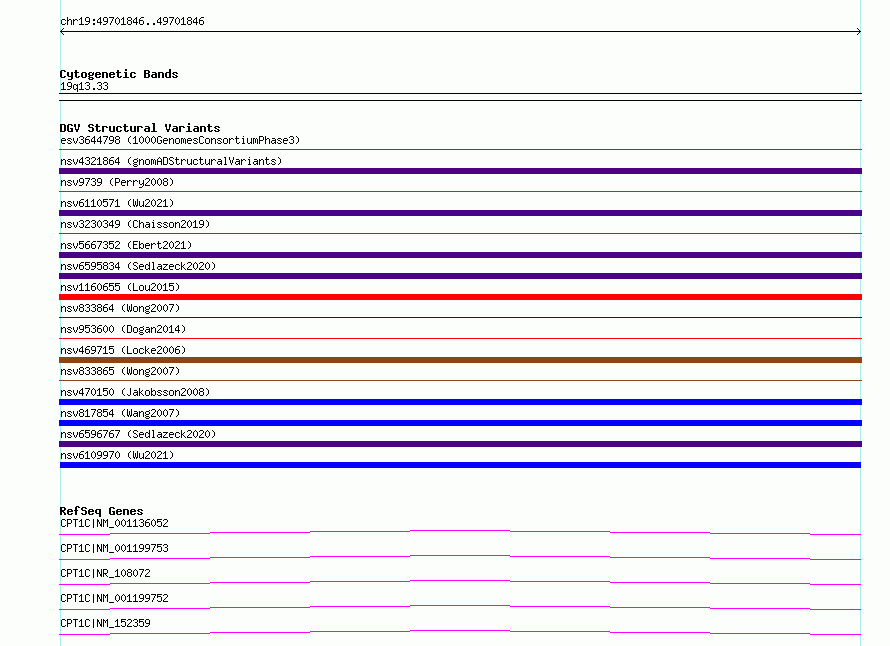The width and height of the screenshot is (890, 646).
Task: Open transcript CPT1C|NM_001199753
Action: click(x=114, y=548)
